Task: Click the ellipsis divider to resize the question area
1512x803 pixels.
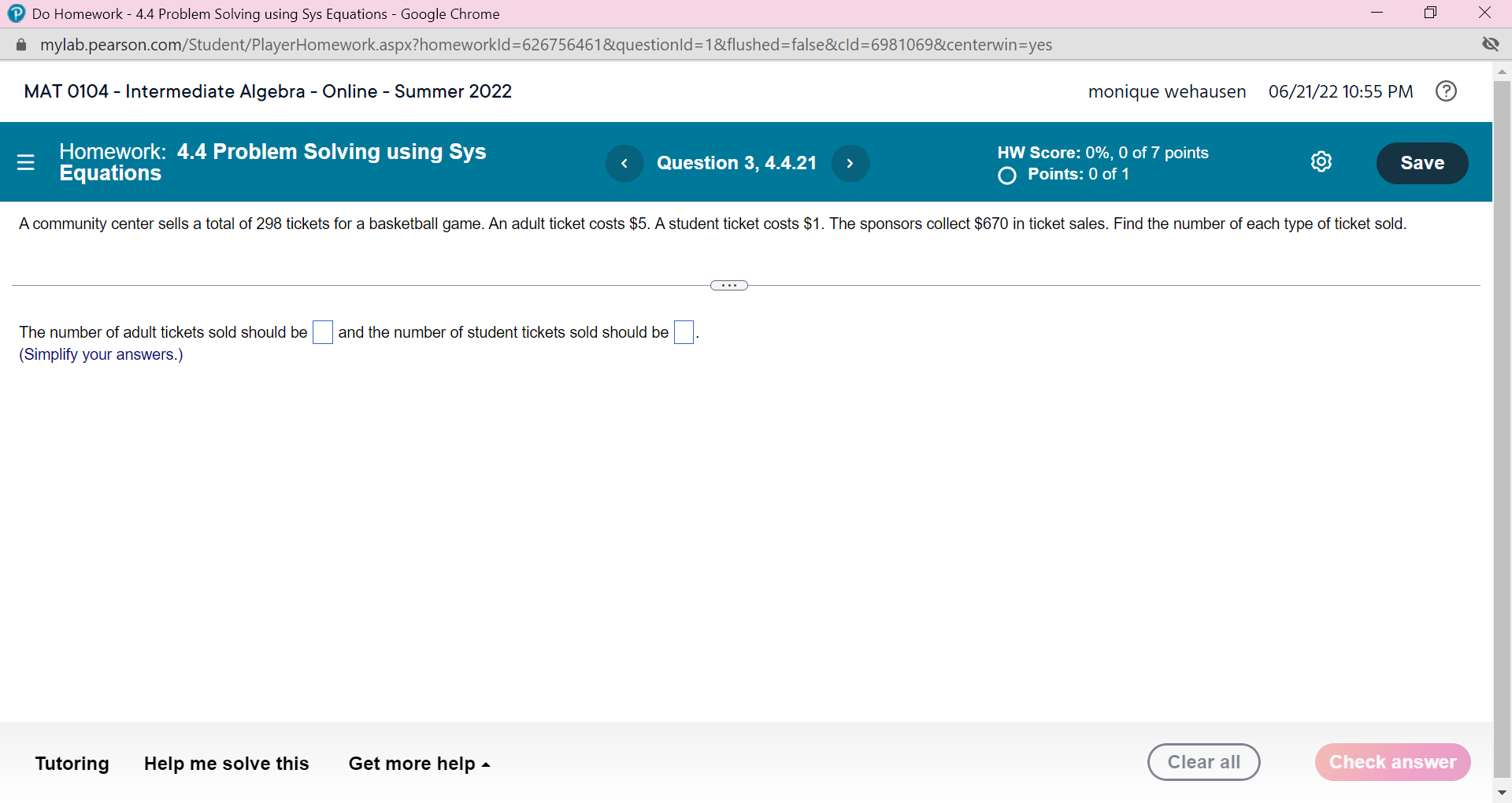Action: [x=728, y=285]
